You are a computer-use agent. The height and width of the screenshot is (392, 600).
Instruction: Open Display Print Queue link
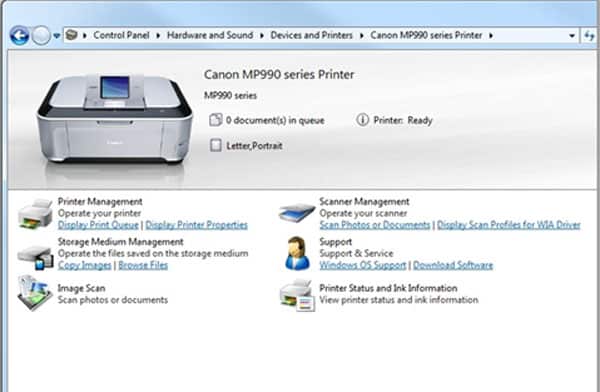coord(98,225)
